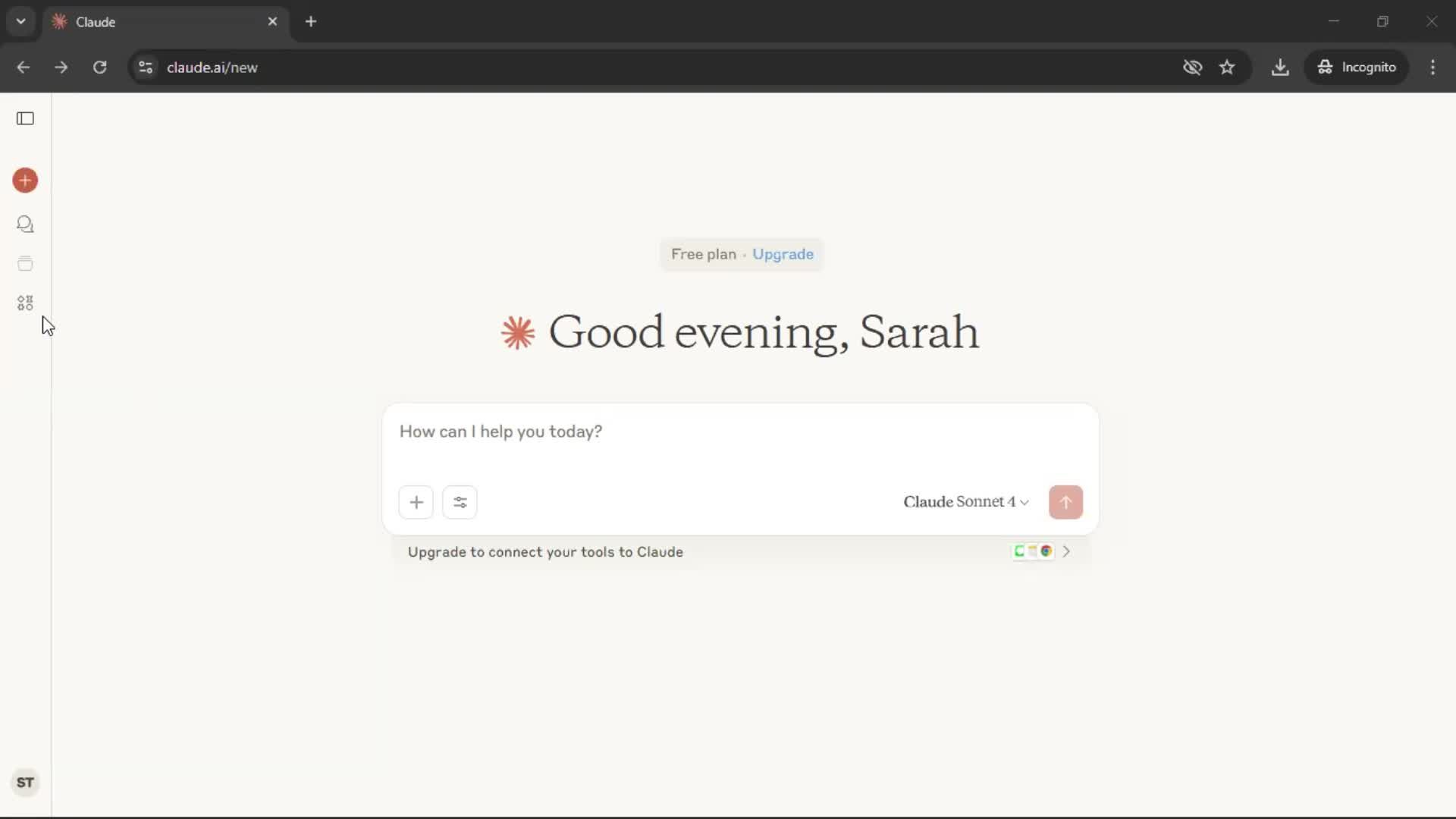
Task: Expand the connect tools banner chevron
Action: click(x=1066, y=552)
